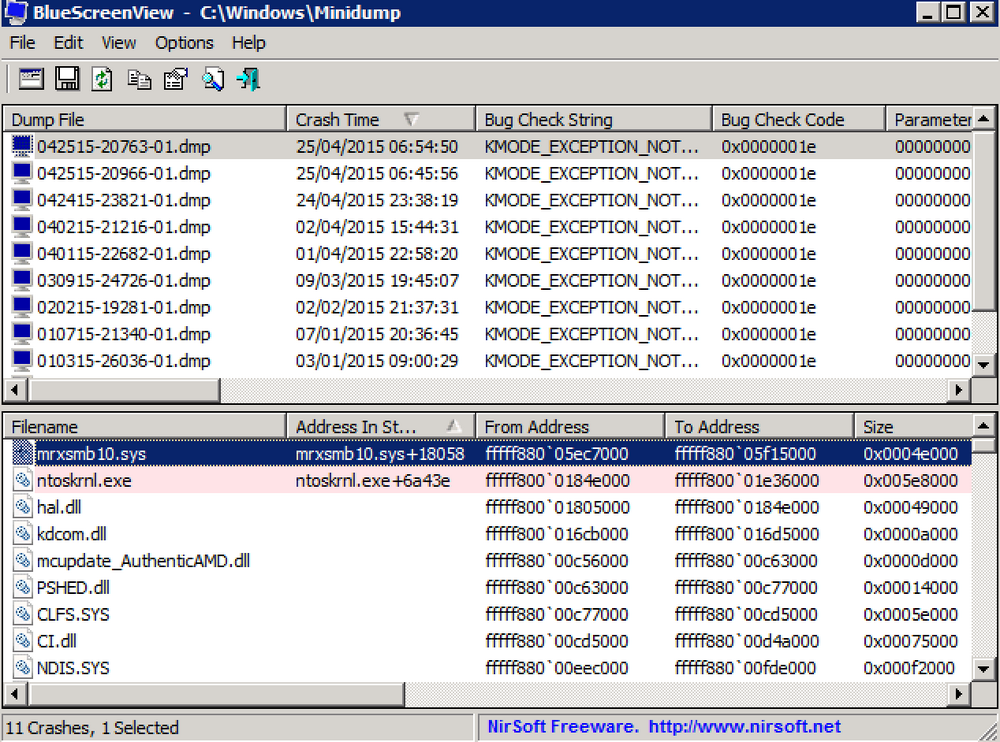
Task: Select the 042515-20966-01.dmp dump icon
Action: pos(22,173)
